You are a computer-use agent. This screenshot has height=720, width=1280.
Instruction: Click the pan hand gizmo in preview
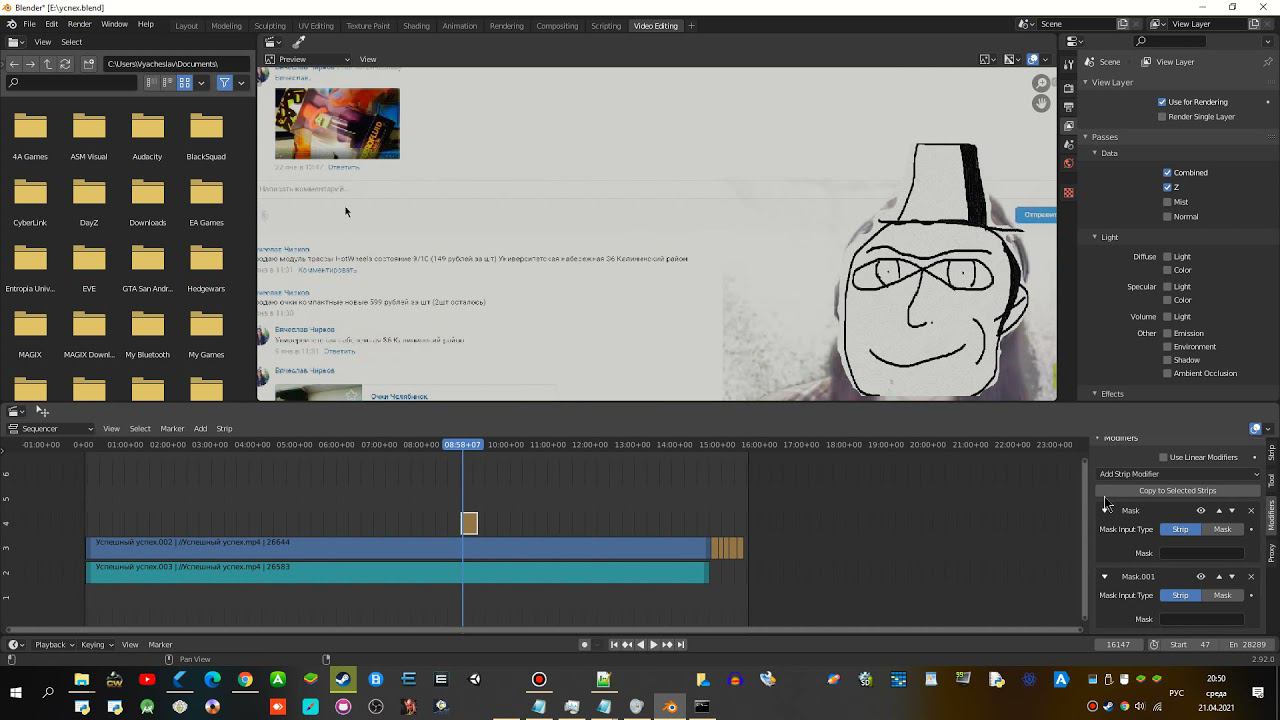tap(1041, 103)
